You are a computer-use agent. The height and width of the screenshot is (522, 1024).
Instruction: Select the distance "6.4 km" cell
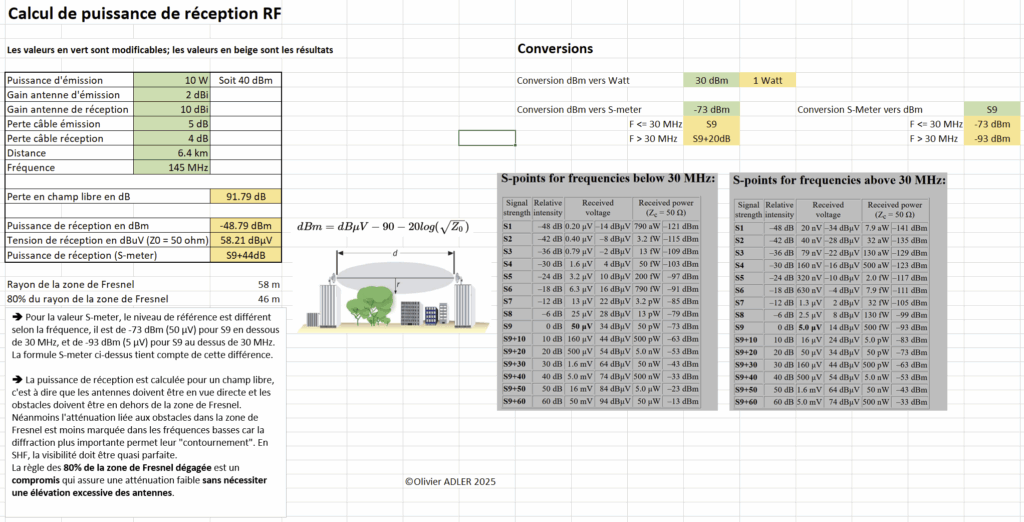point(172,153)
